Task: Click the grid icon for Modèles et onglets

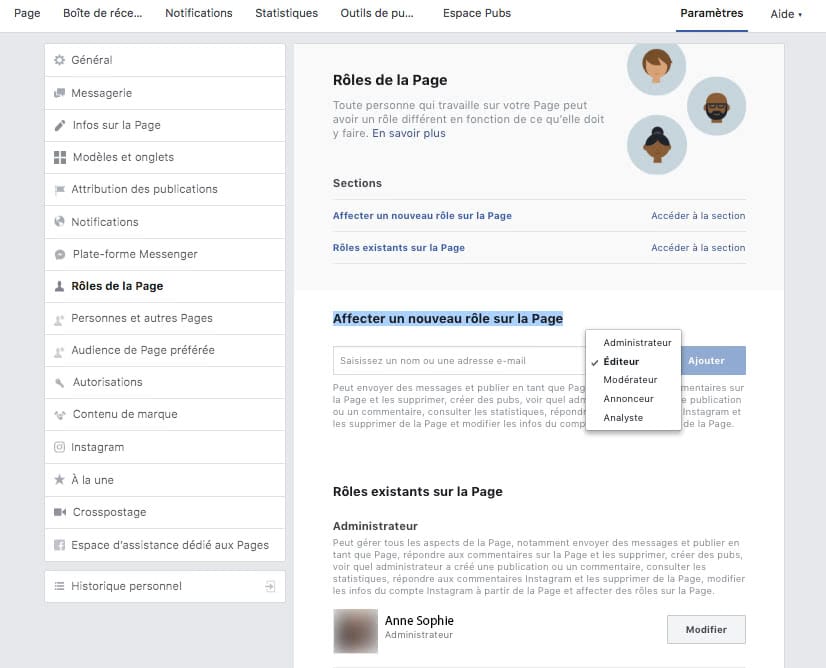Action: pos(60,158)
